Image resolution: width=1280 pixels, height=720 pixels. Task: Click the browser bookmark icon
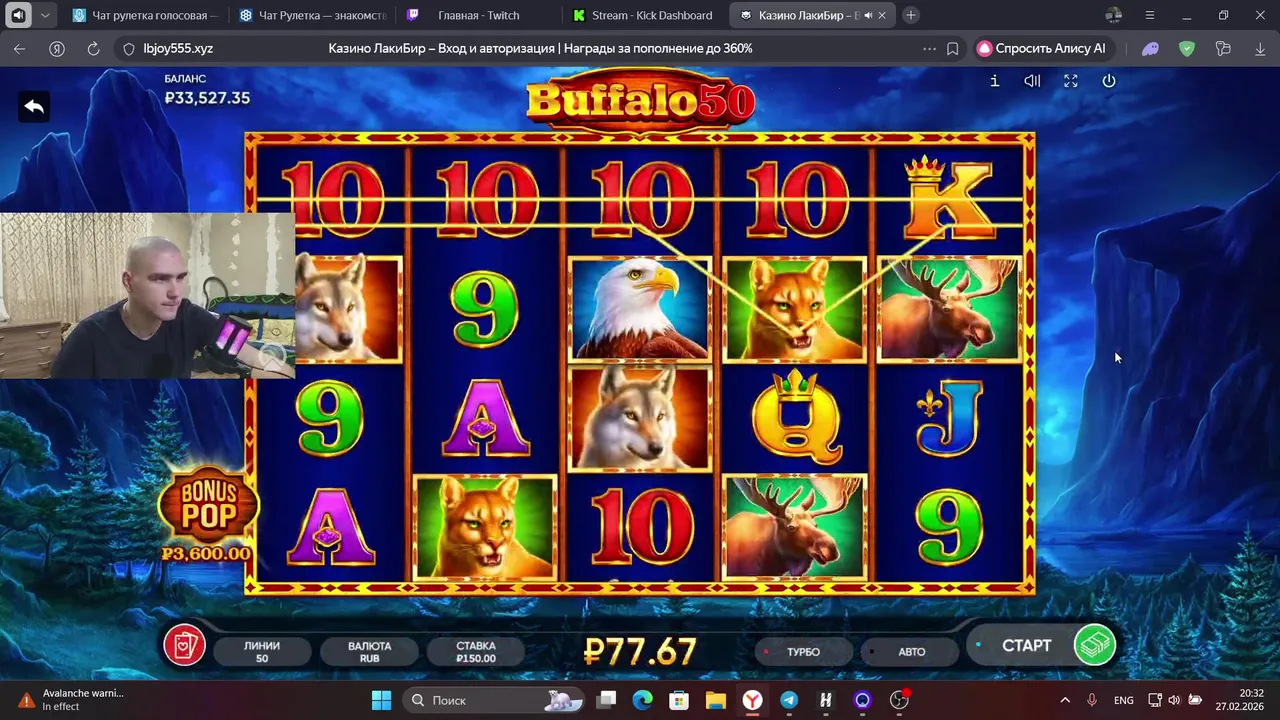[x=952, y=48]
